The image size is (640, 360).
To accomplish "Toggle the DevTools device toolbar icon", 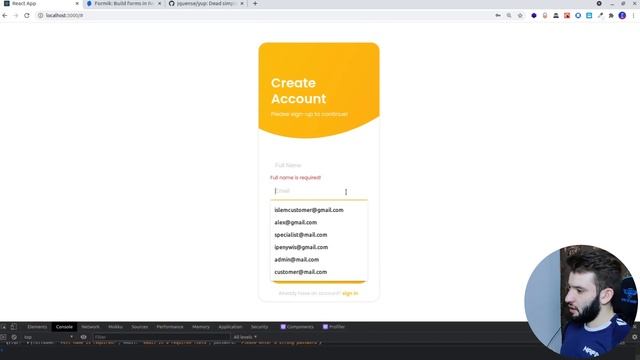I will click(13, 327).
